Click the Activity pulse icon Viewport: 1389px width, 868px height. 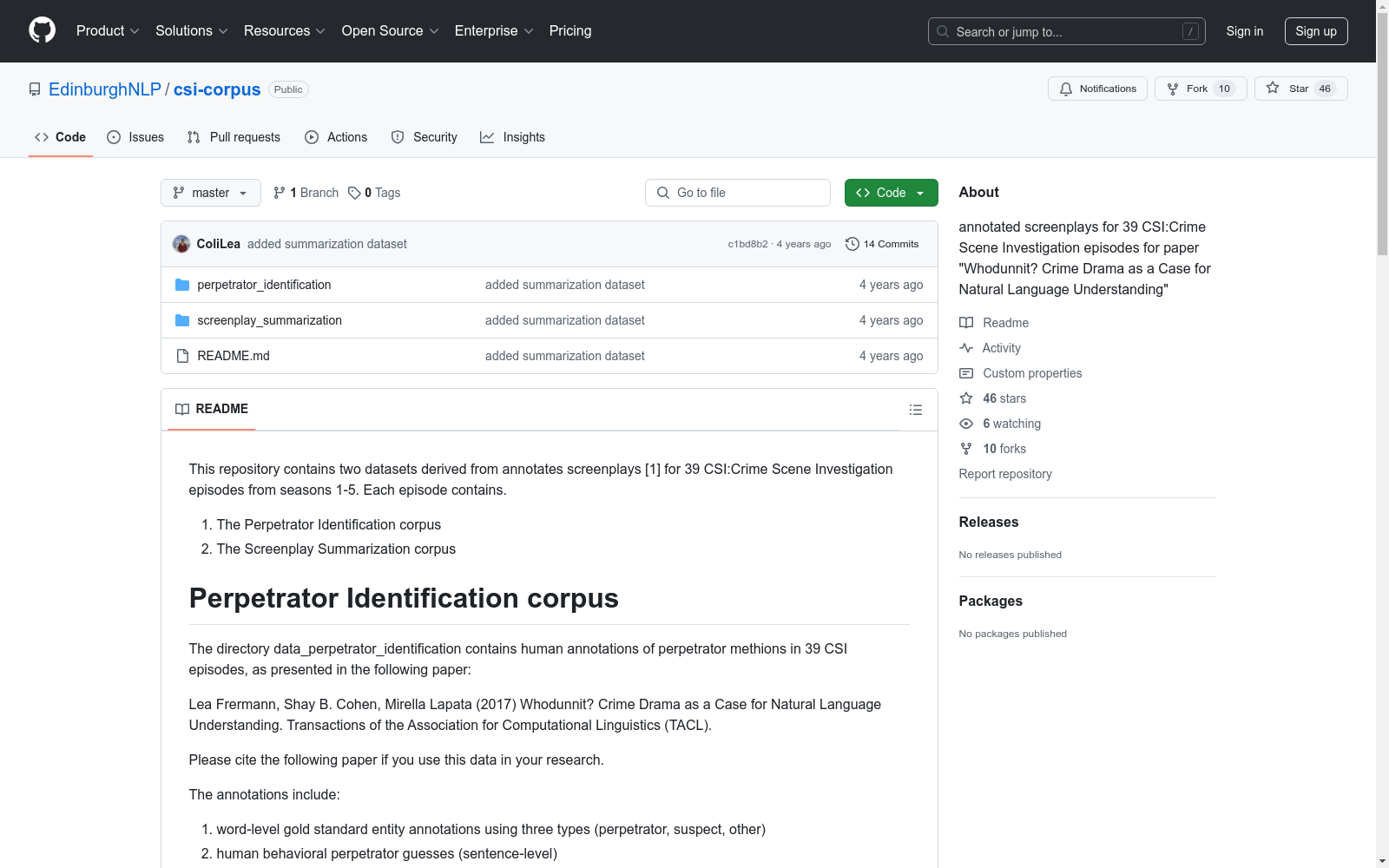966,348
